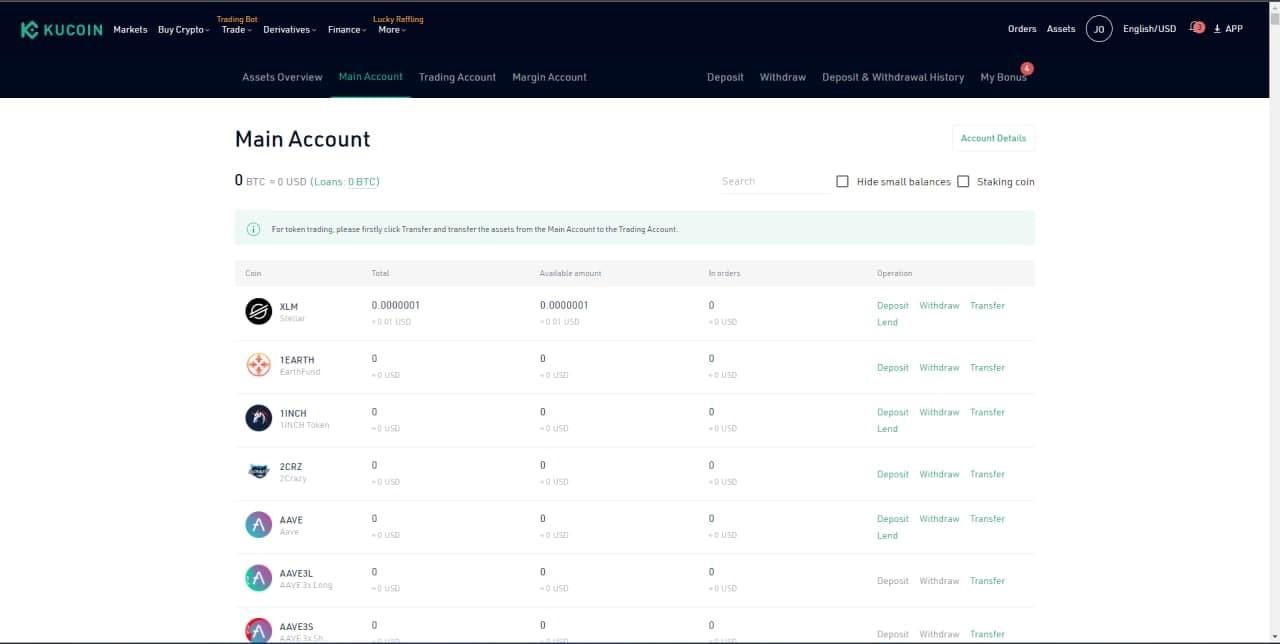Screen dimensions: 1280x644
Task: Click Withdraw for 1EARTH
Action: tap(939, 368)
